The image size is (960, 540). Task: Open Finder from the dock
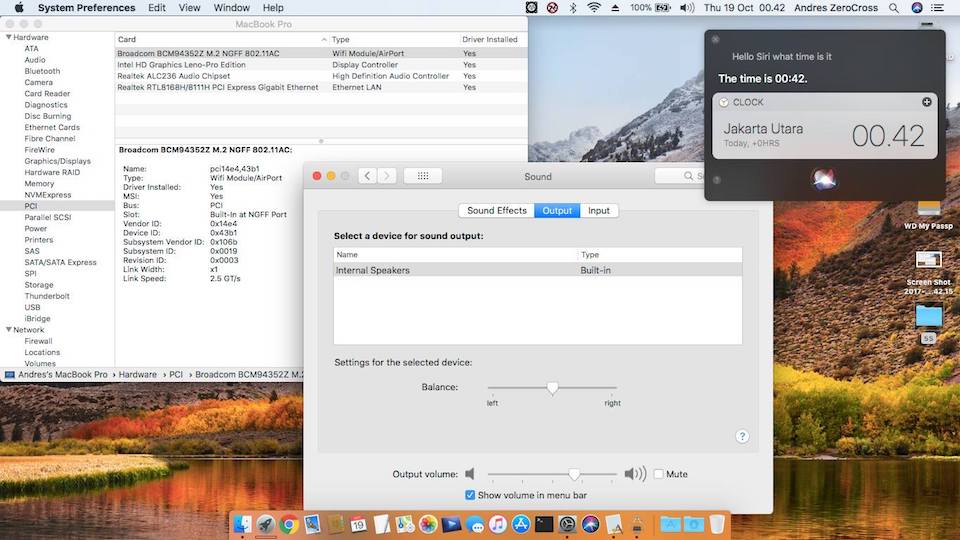click(242, 524)
